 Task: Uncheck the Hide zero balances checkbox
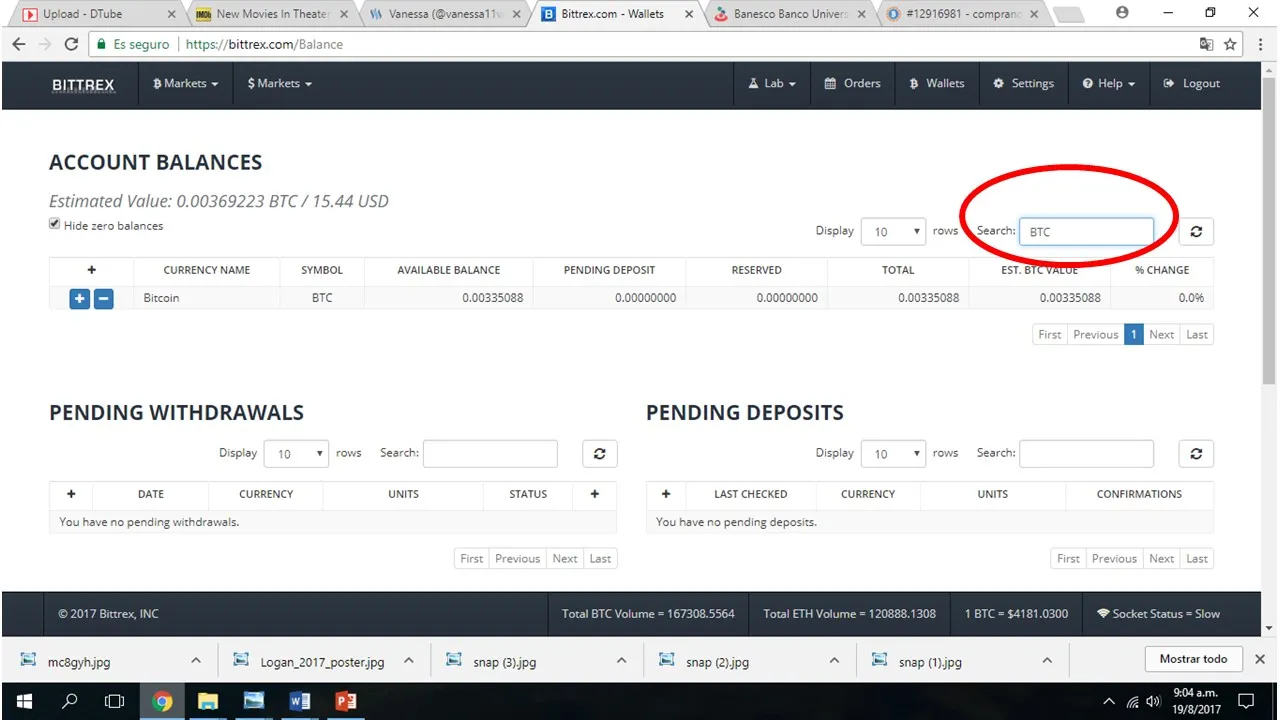55,225
